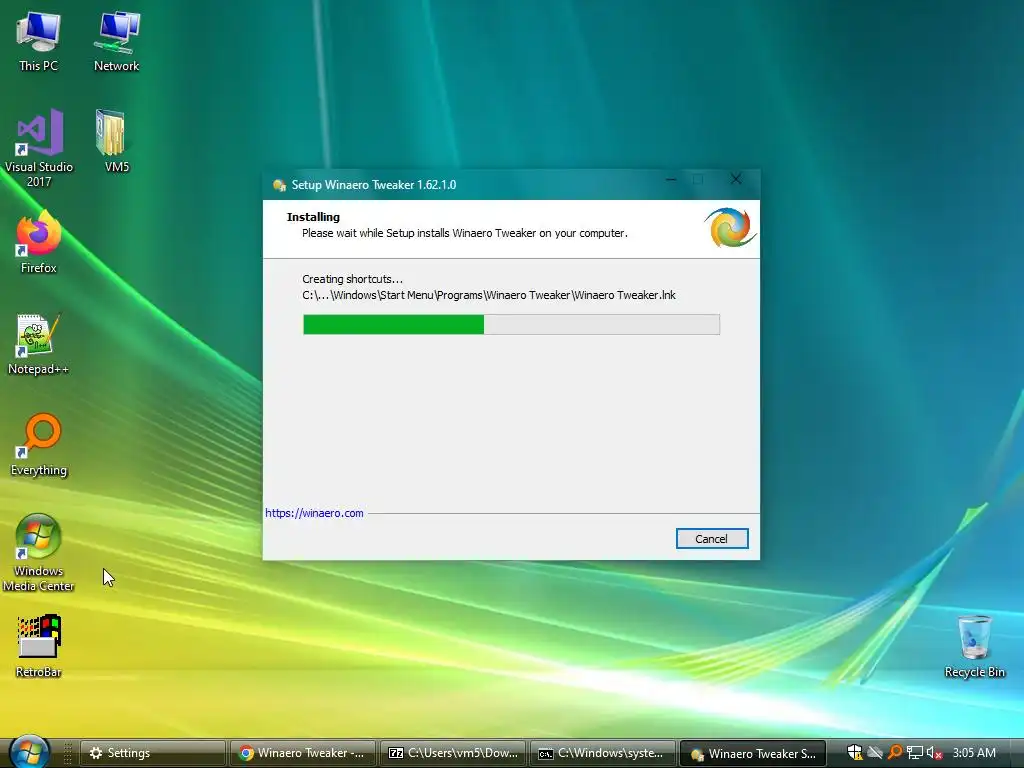Switch to command prompt taskbar button
This screenshot has width=1024, height=768.
coord(603,753)
